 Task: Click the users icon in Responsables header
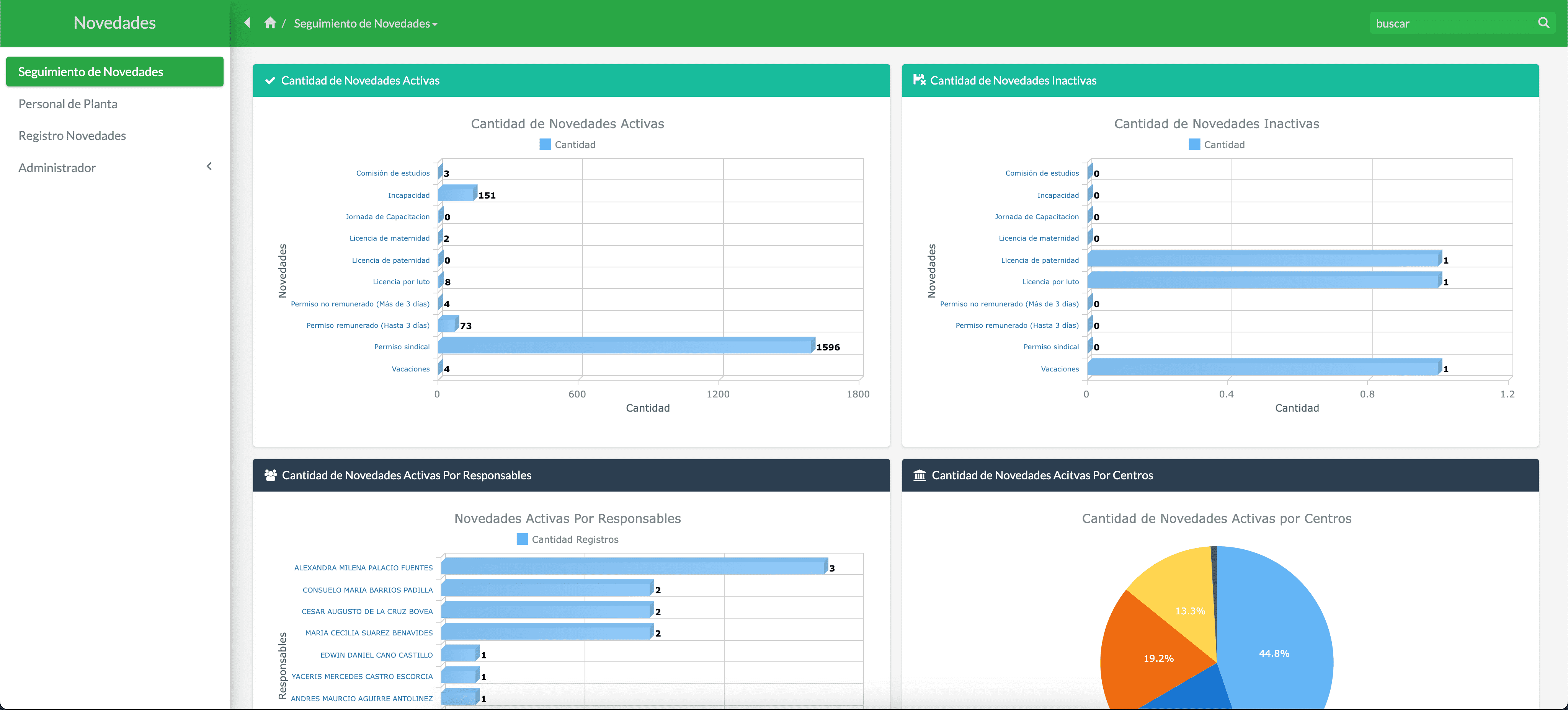270,475
